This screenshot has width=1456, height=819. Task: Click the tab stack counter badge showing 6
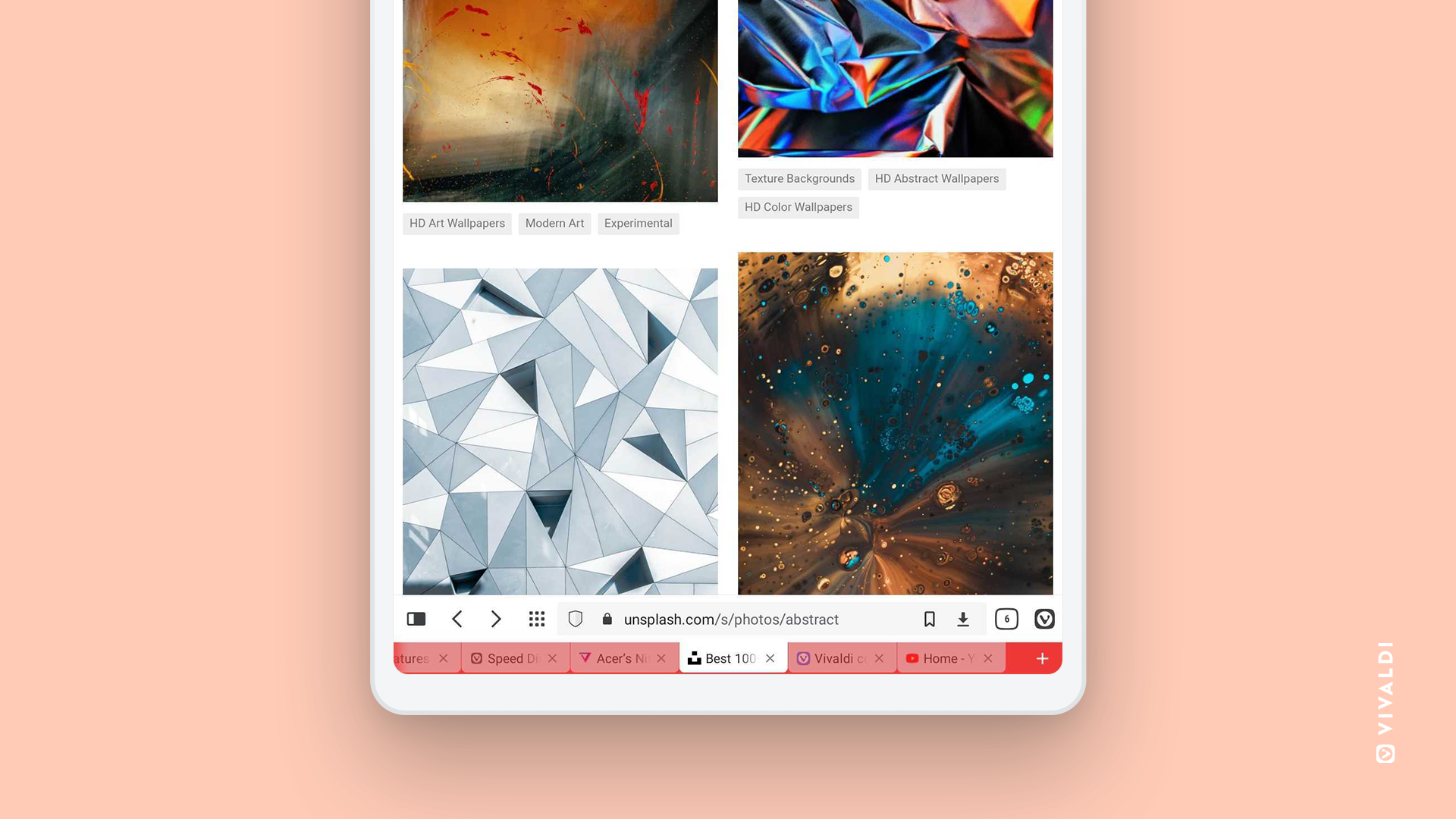tap(1007, 619)
